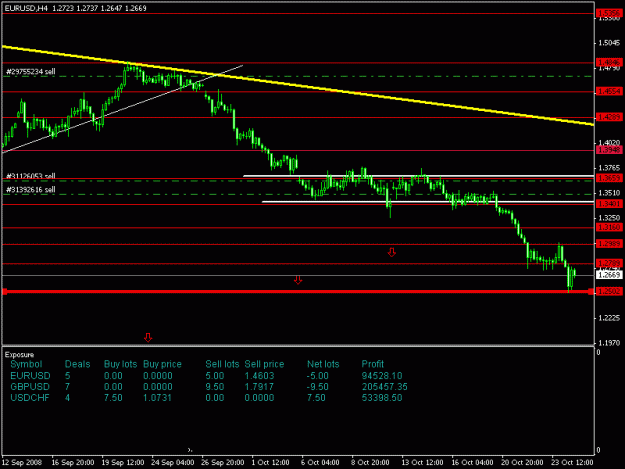Click the red down arrow below 24 Sep

coord(148,338)
